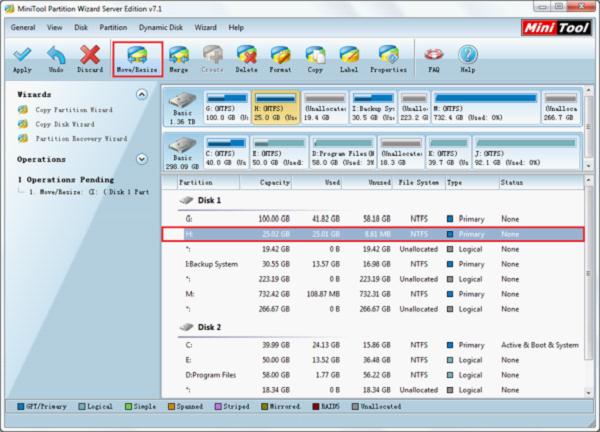Click the Copy partition icon
Image resolution: width=600 pixels, height=432 pixels.
pyautogui.click(x=315, y=55)
